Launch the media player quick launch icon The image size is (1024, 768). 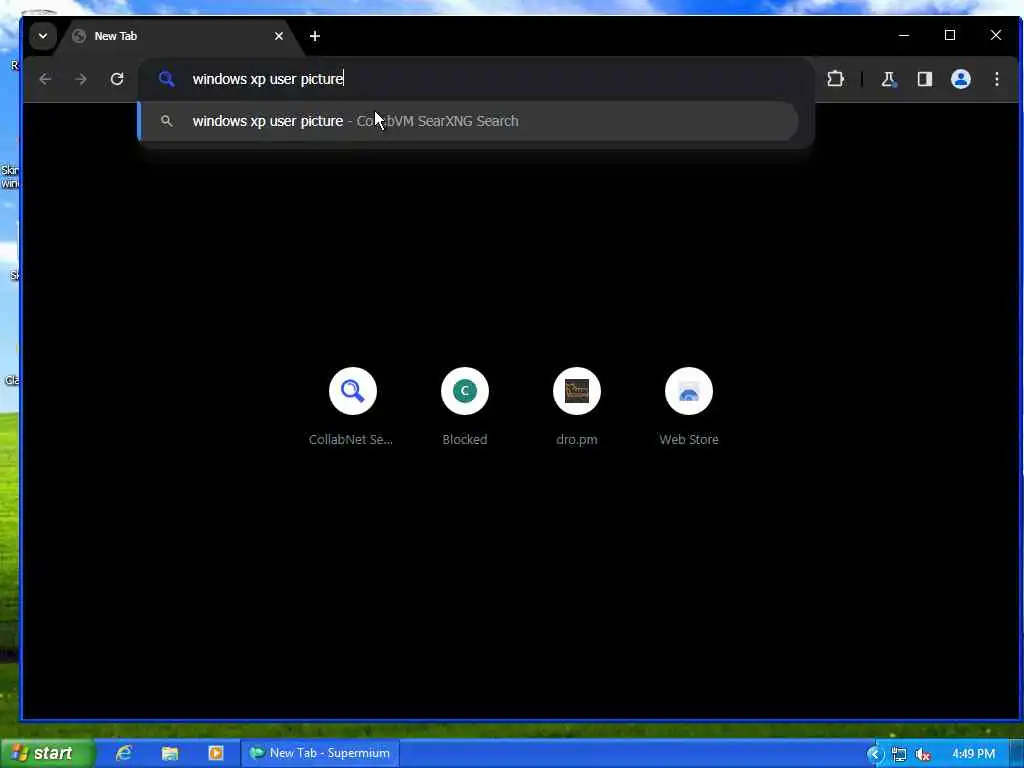coord(216,753)
